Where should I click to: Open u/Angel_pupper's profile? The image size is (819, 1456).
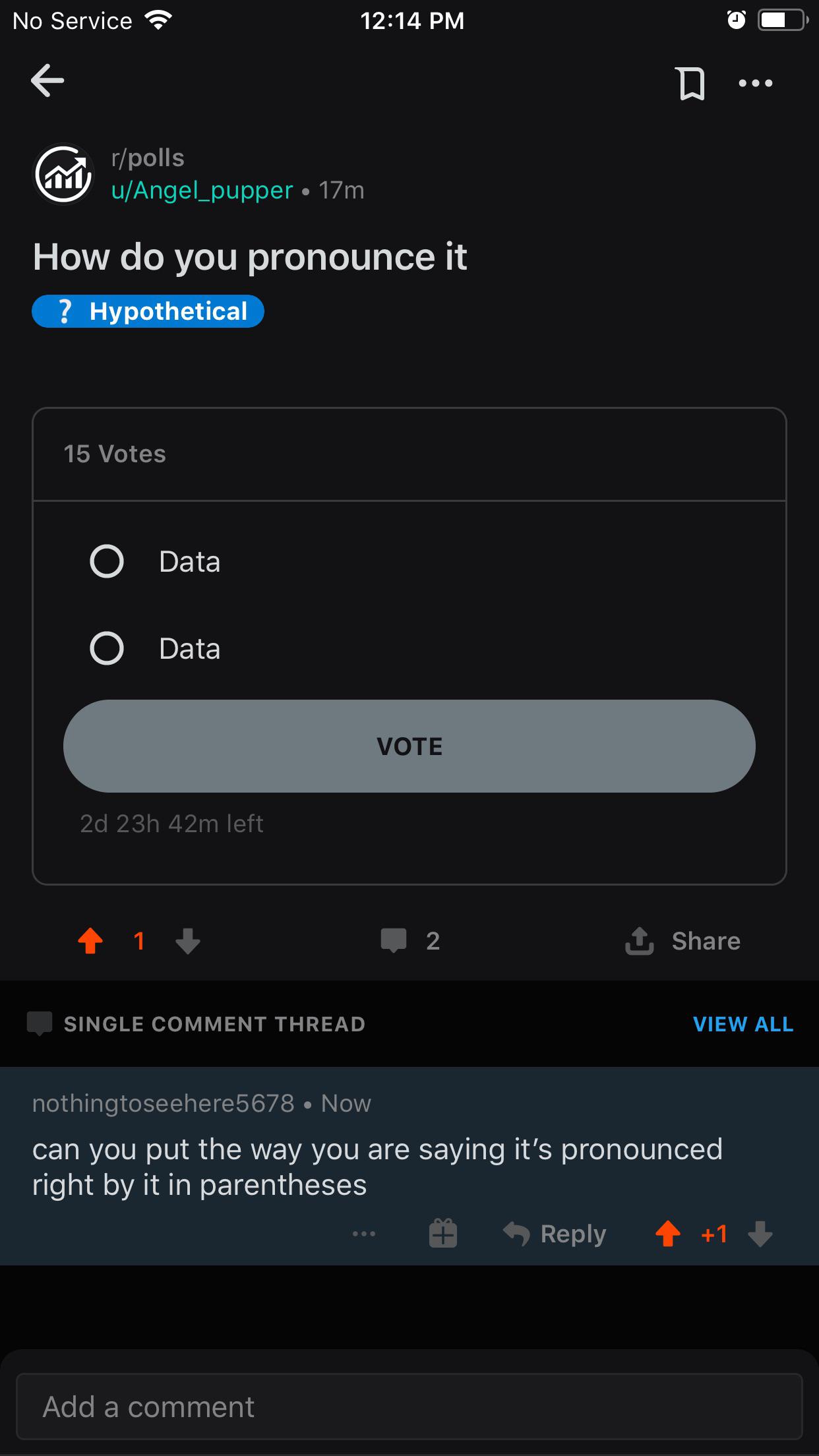202,191
